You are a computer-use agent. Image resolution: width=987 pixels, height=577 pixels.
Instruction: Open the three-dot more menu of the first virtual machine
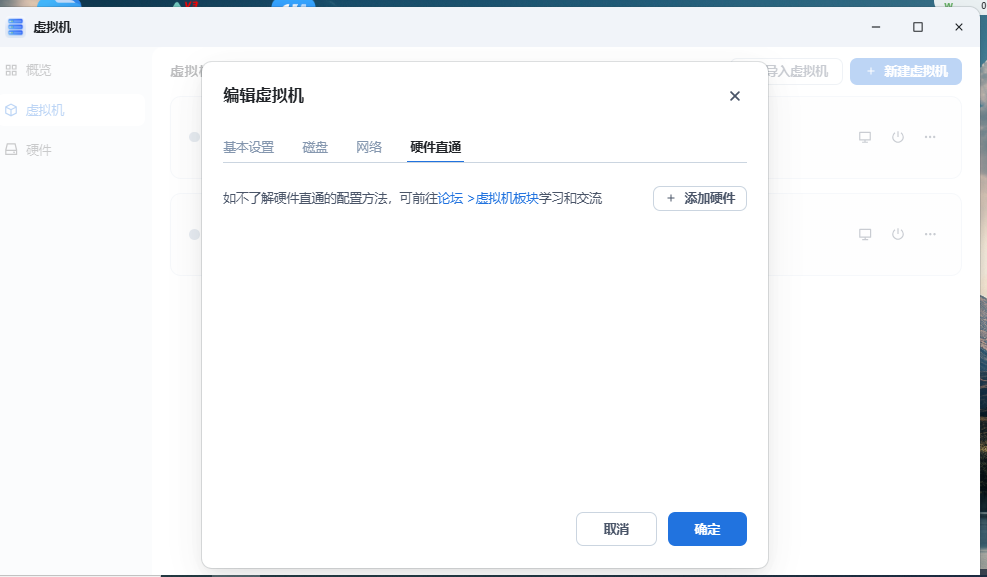pyautogui.click(x=930, y=137)
